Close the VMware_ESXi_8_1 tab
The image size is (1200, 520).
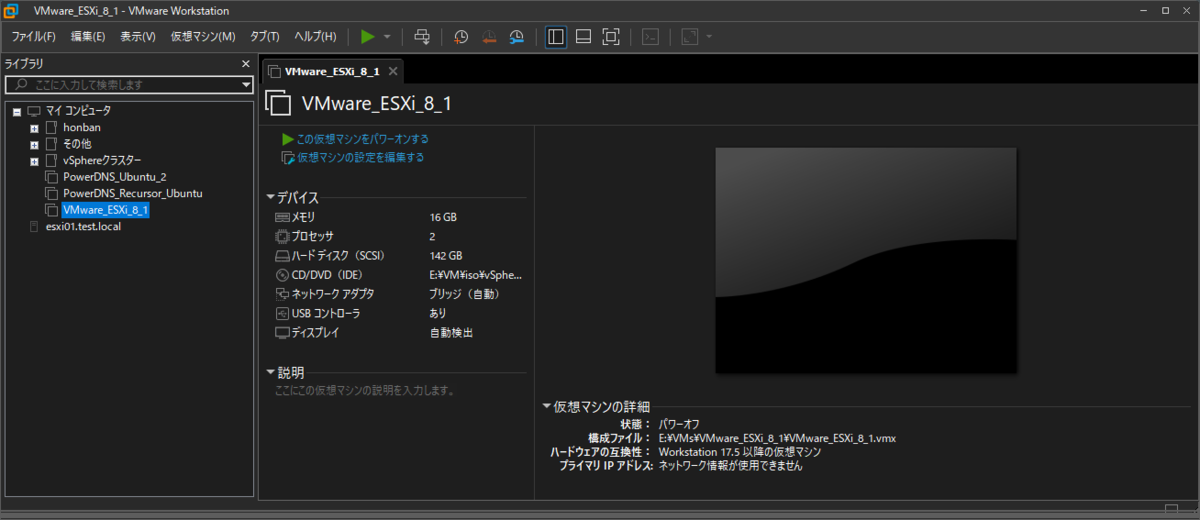point(393,72)
